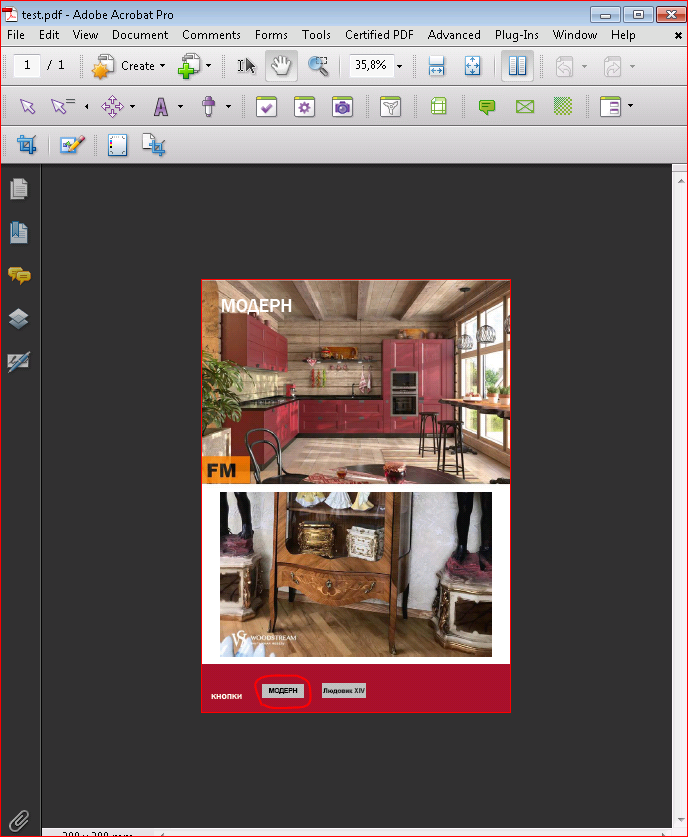Open the Attachments paperclip panel
This screenshot has height=837, width=688.
[x=19, y=820]
